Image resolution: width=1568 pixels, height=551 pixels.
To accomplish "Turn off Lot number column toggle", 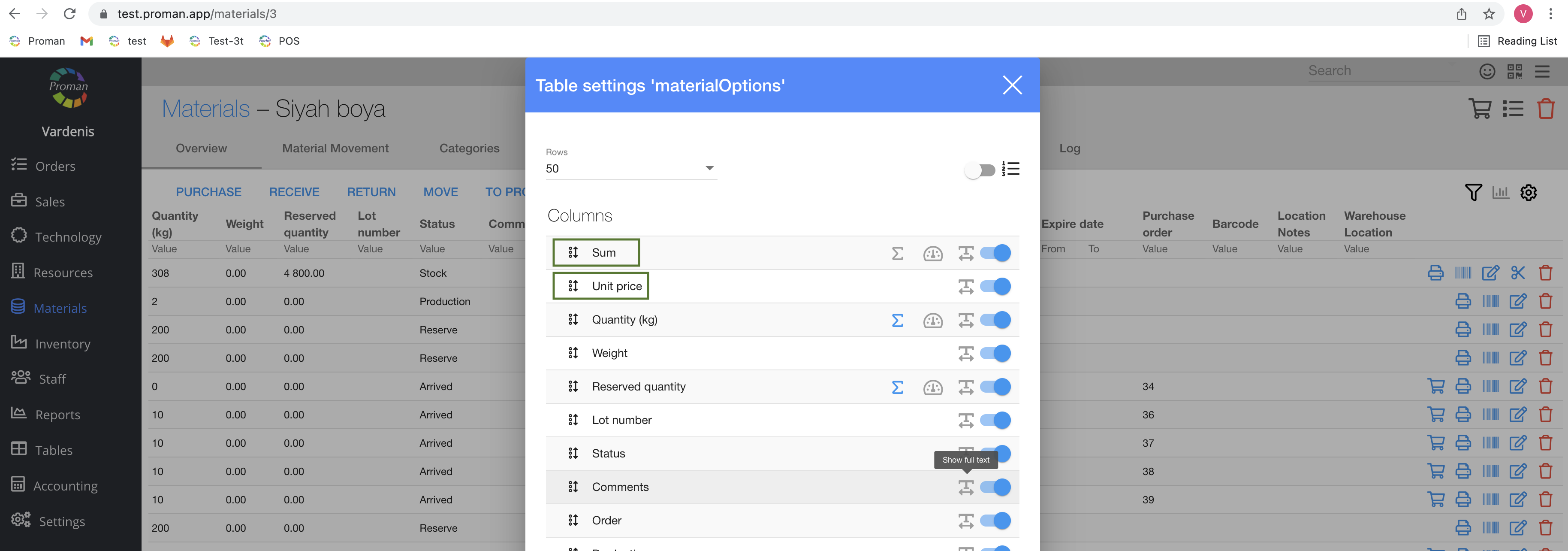I will 996,420.
